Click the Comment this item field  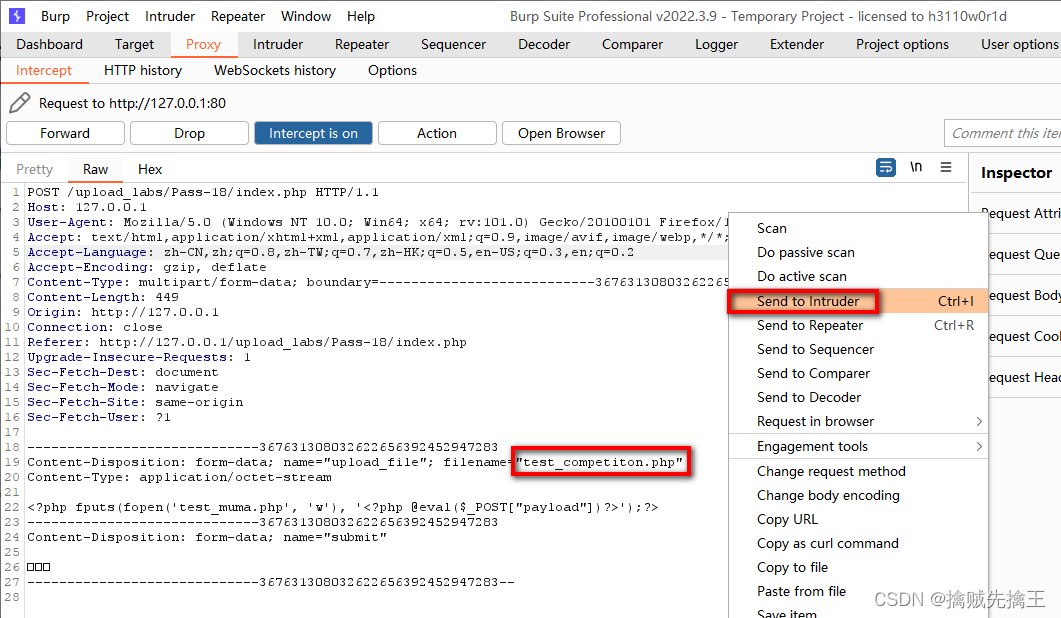click(1002, 133)
